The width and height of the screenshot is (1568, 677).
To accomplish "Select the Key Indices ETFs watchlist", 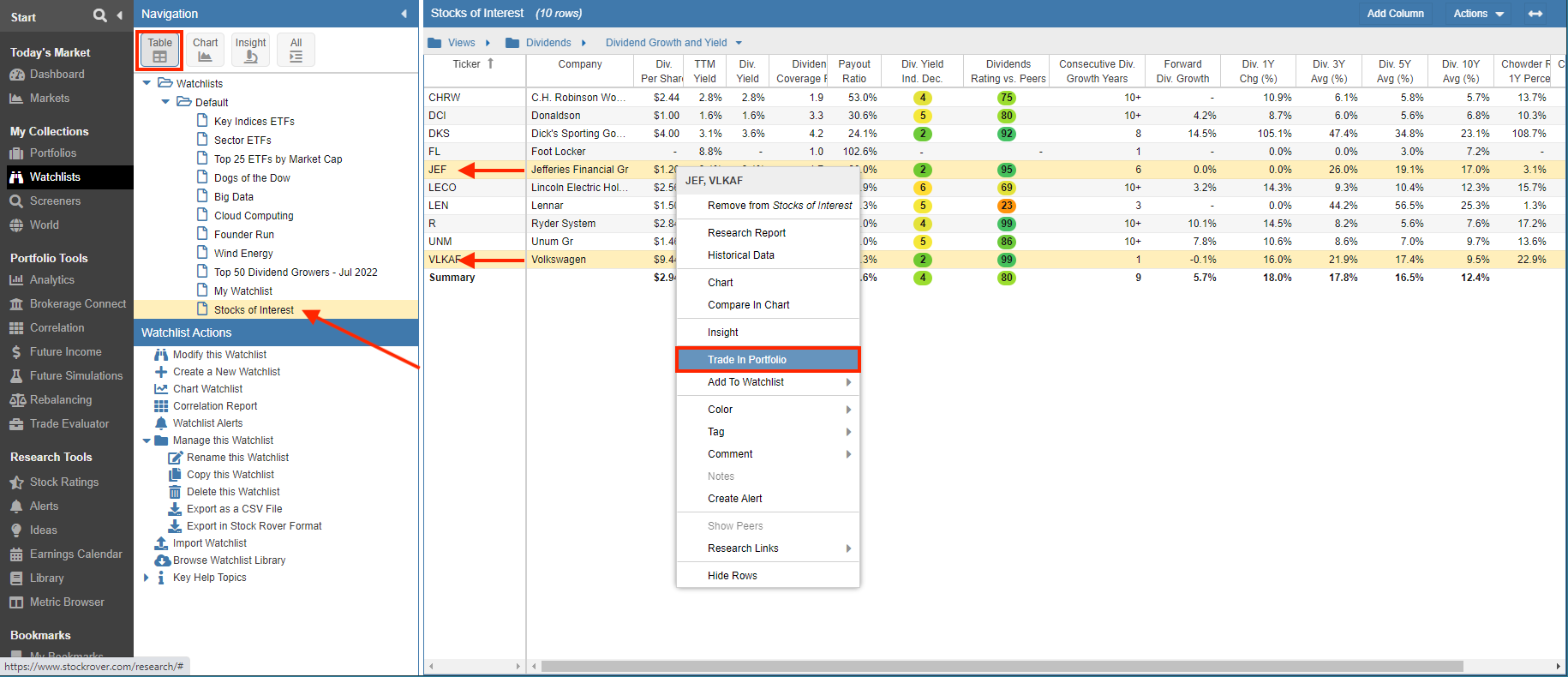I will click(254, 122).
